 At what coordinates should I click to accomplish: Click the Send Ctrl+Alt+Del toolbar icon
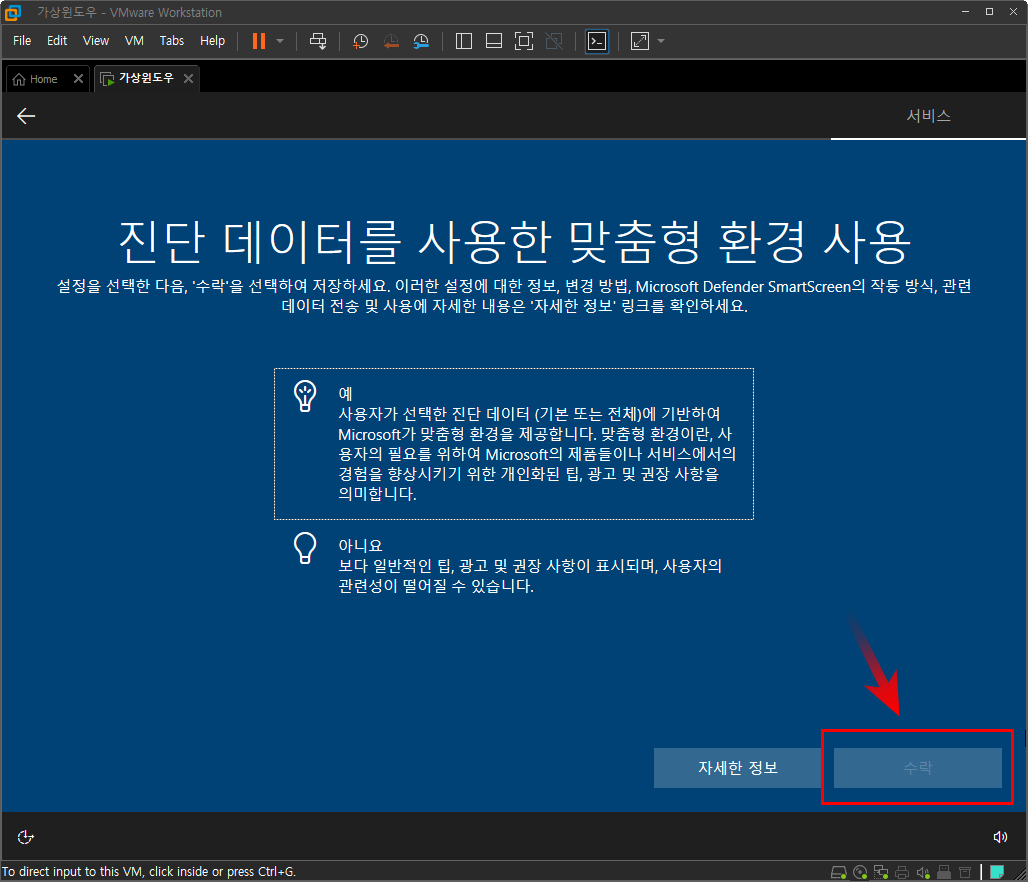point(318,41)
